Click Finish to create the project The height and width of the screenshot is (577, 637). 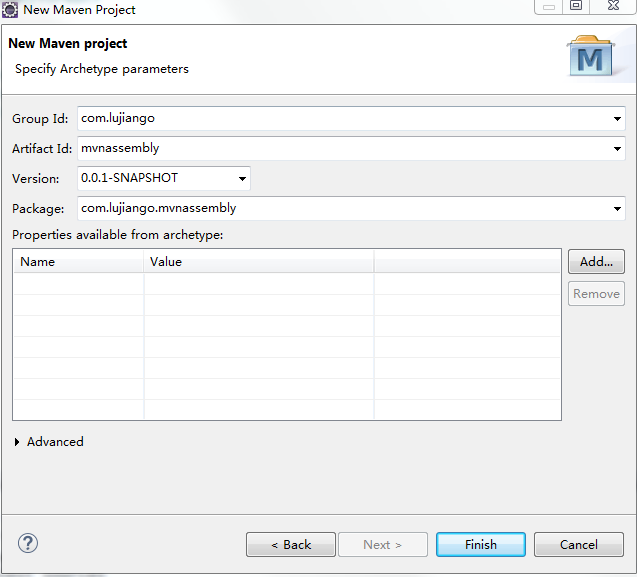[x=481, y=544]
